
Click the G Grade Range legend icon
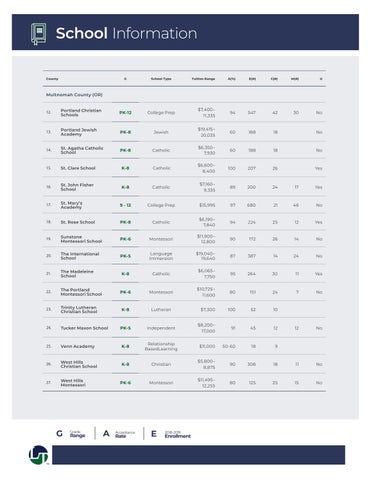[59, 434]
